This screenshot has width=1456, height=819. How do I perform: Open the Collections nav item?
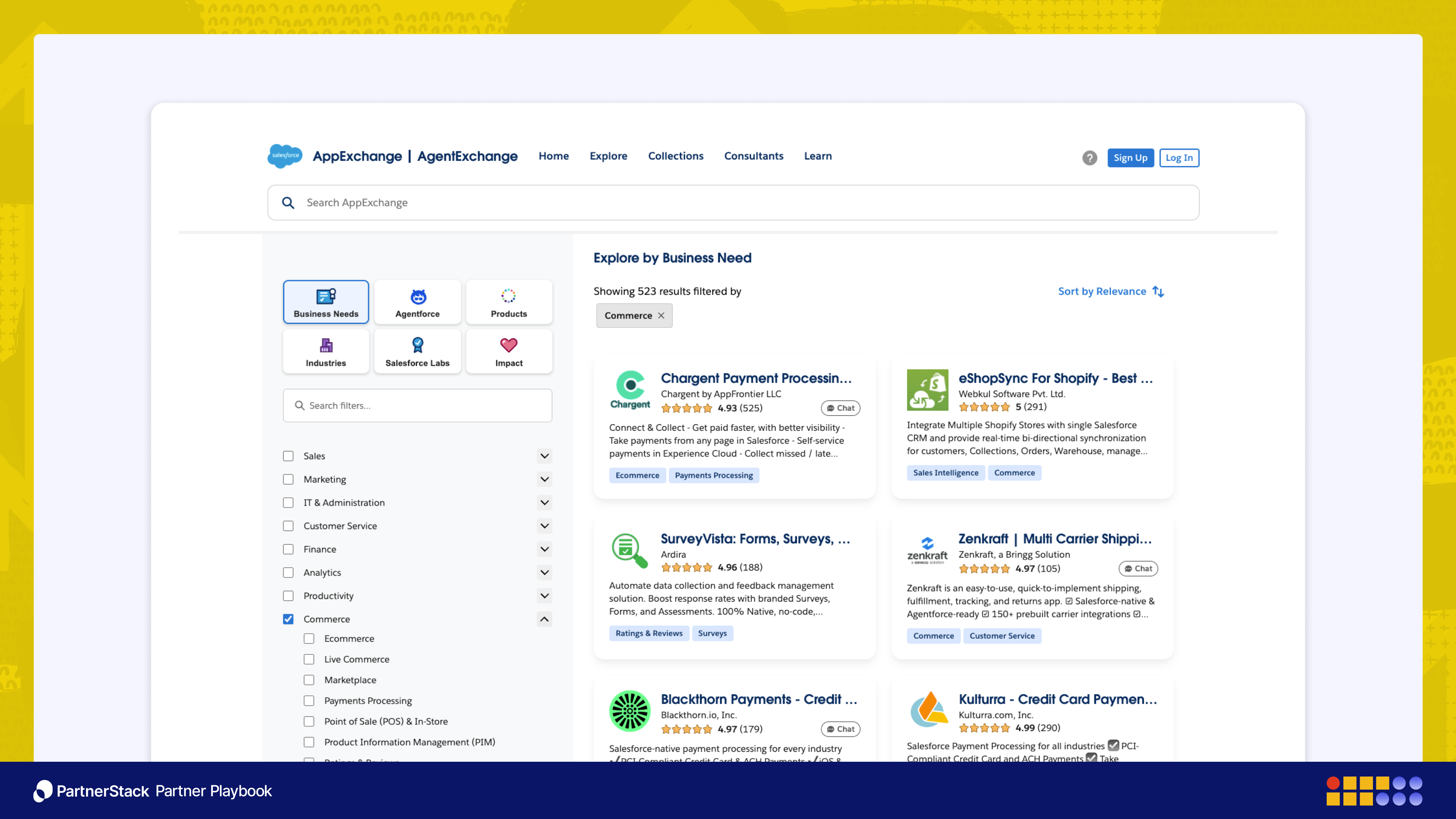click(675, 156)
